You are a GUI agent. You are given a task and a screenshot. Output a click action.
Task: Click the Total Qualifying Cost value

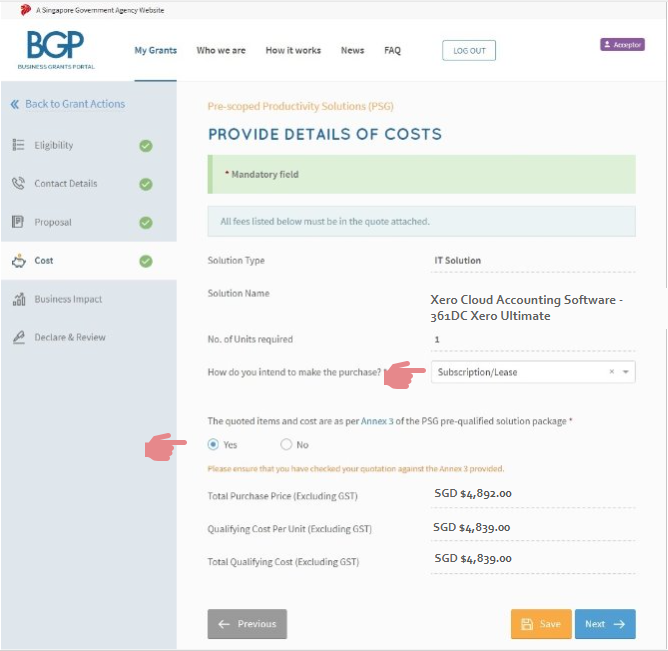pos(473,559)
